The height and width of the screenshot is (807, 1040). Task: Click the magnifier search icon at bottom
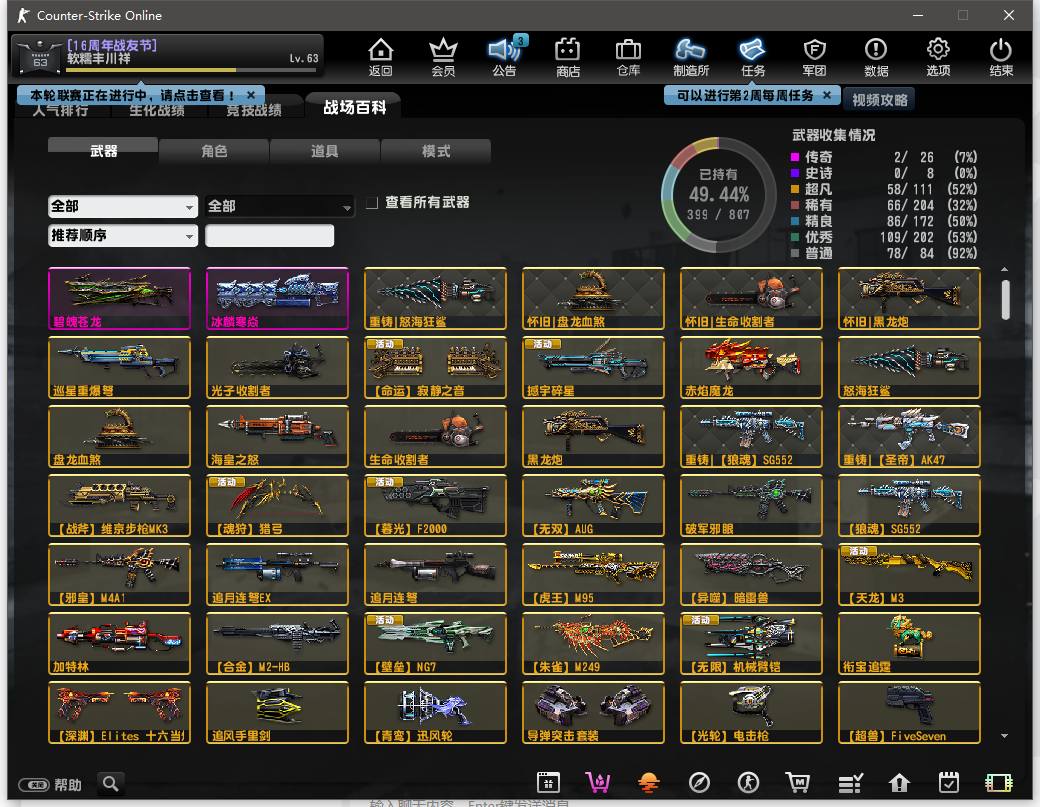tap(111, 784)
